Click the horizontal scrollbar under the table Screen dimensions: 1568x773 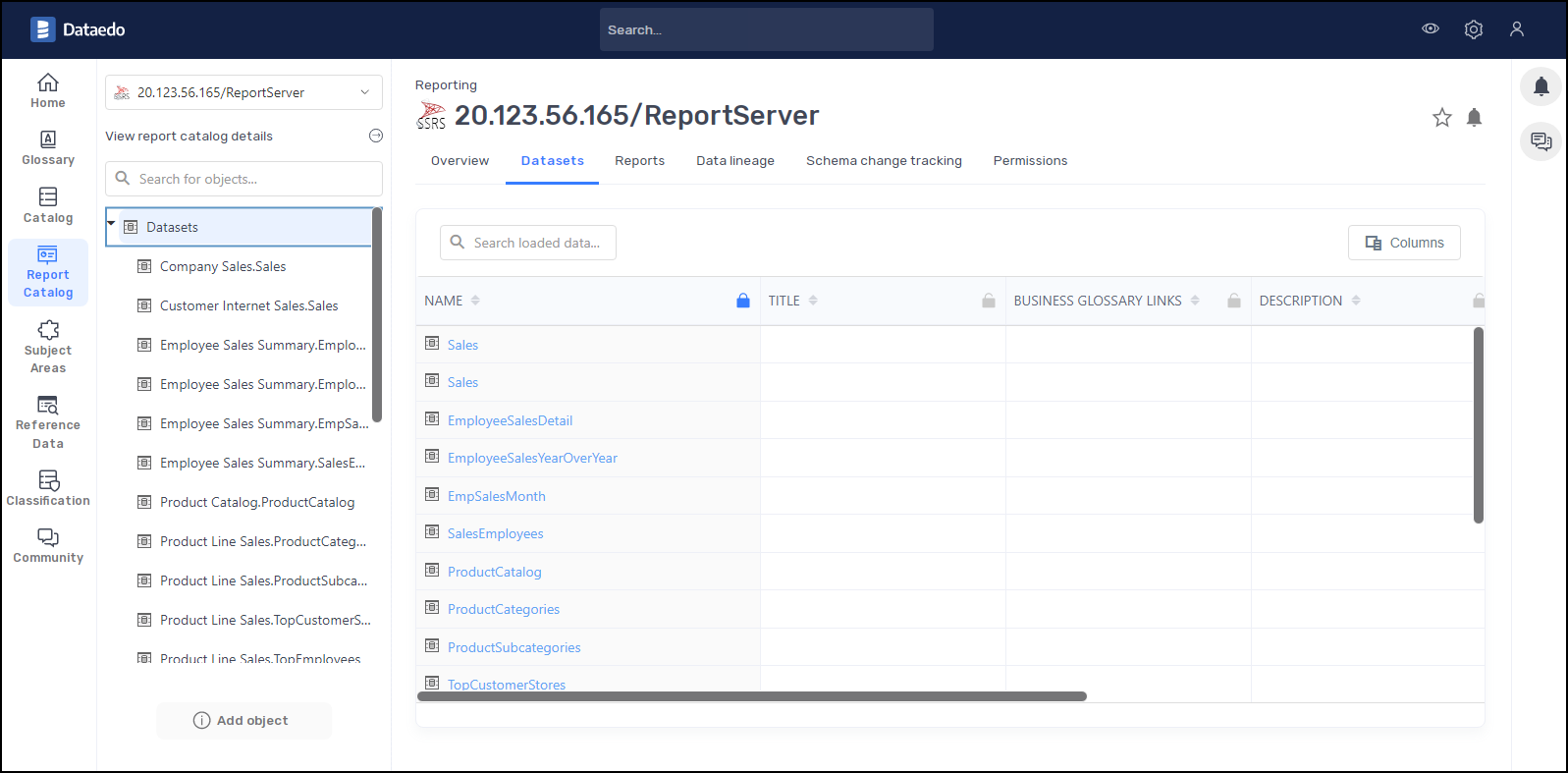click(x=751, y=696)
